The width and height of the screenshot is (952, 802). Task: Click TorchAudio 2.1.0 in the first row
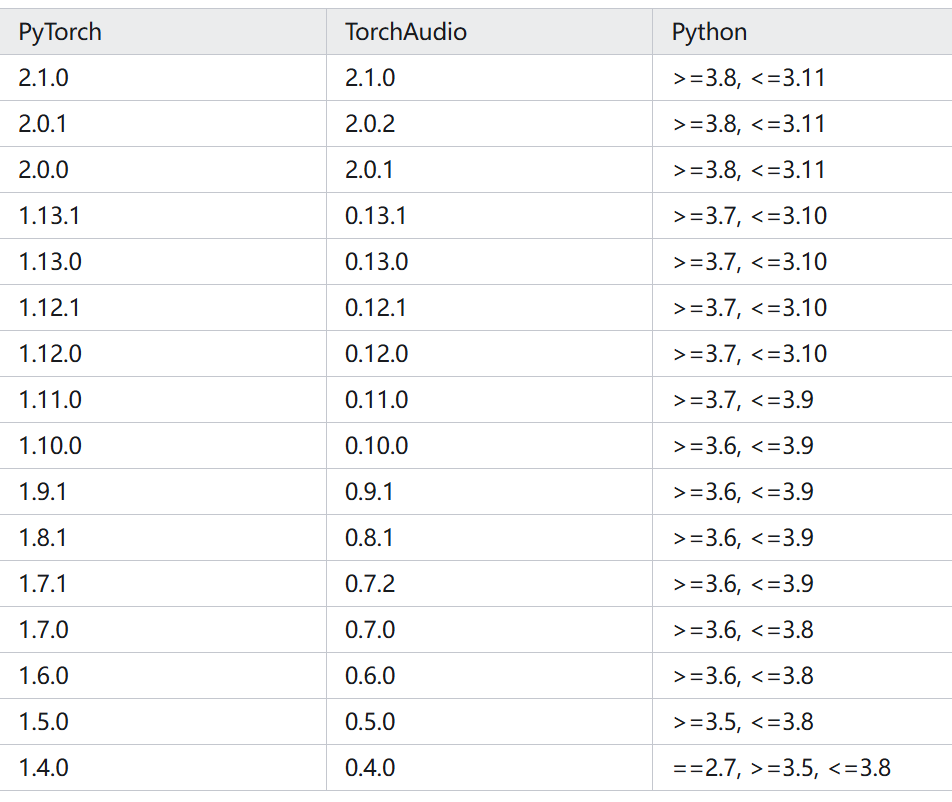pos(489,78)
